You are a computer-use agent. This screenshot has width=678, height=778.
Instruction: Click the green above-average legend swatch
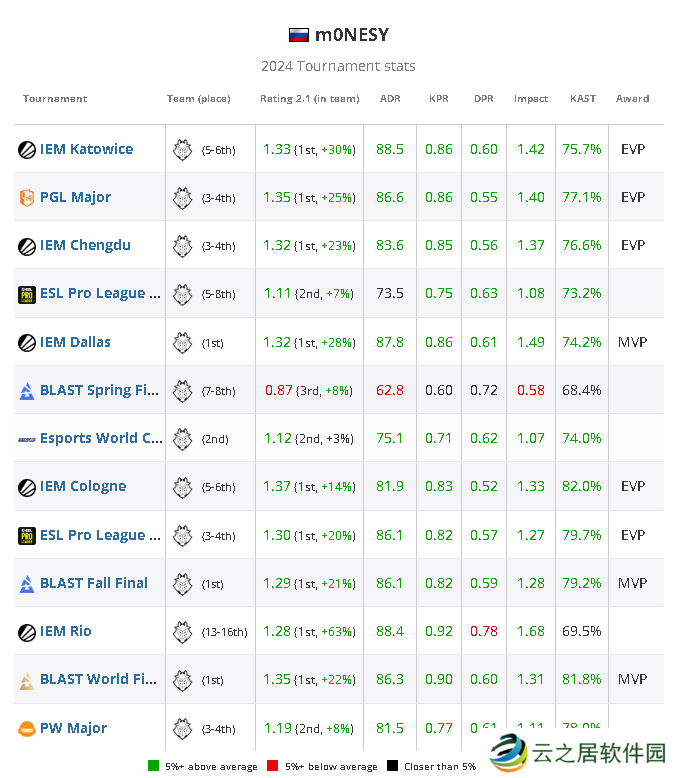point(153,767)
